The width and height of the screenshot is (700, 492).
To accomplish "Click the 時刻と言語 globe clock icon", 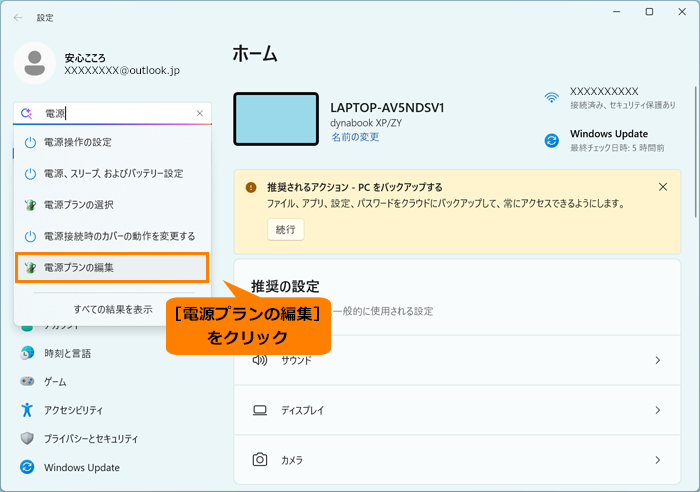I will pos(27,353).
